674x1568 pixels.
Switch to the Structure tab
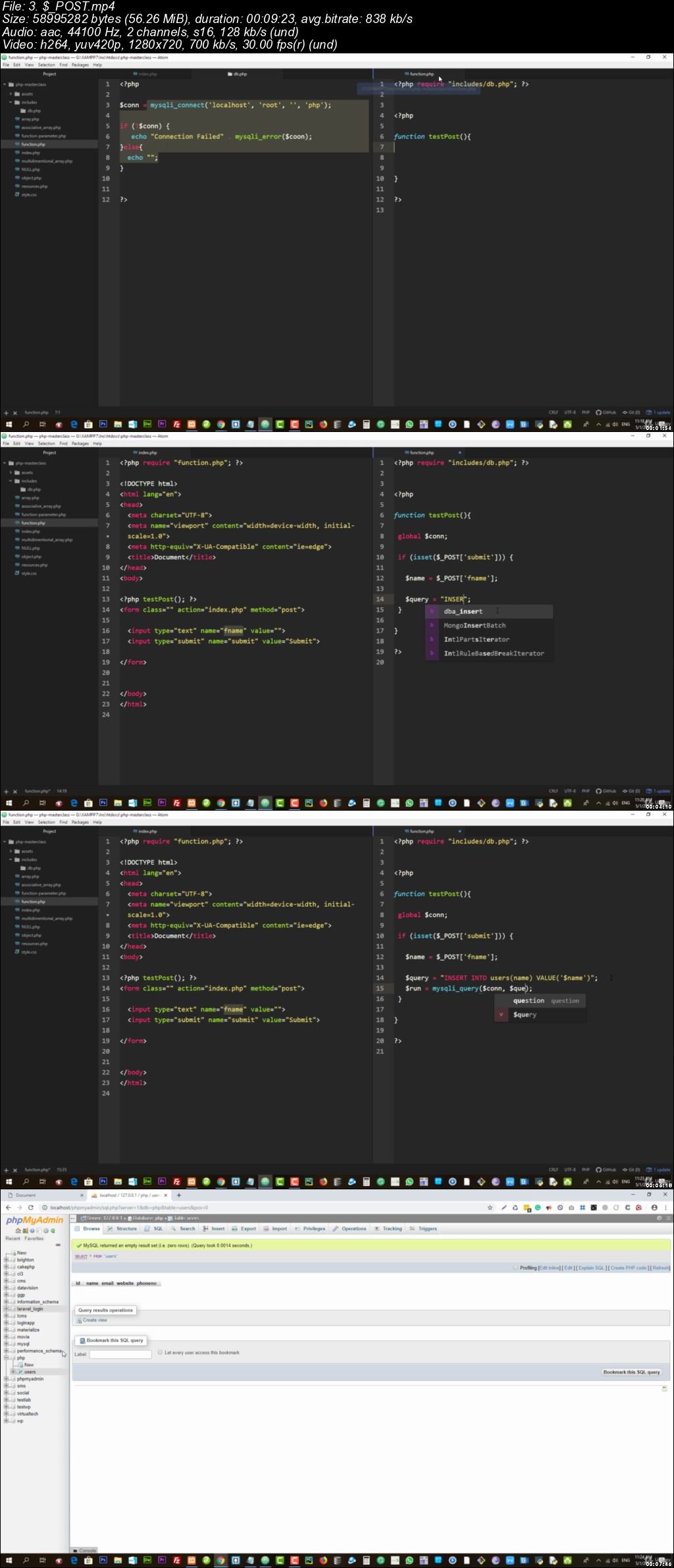pyautogui.click(x=122, y=1228)
